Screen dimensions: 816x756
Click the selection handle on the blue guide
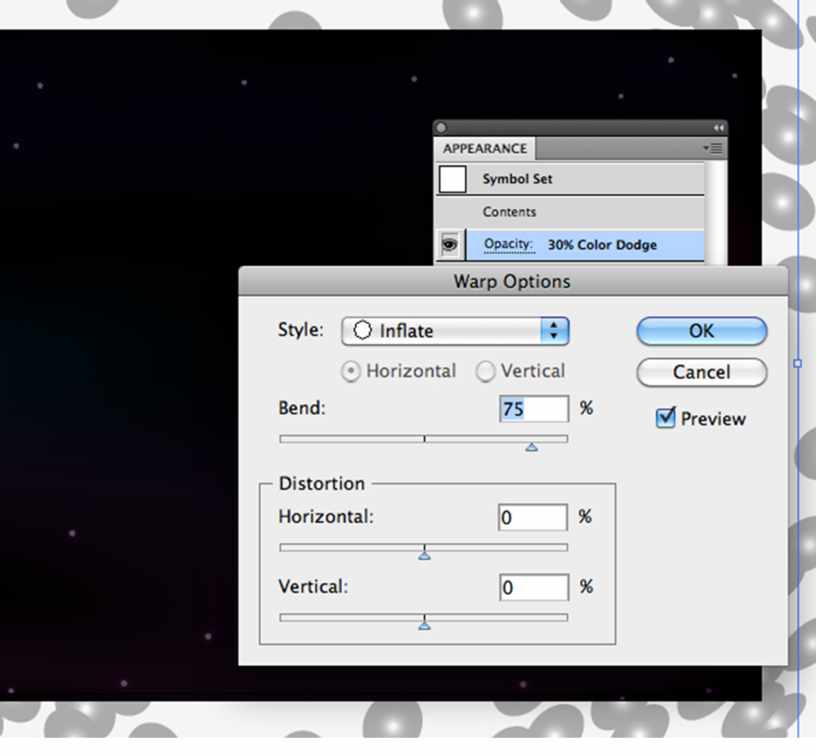(797, 363)
